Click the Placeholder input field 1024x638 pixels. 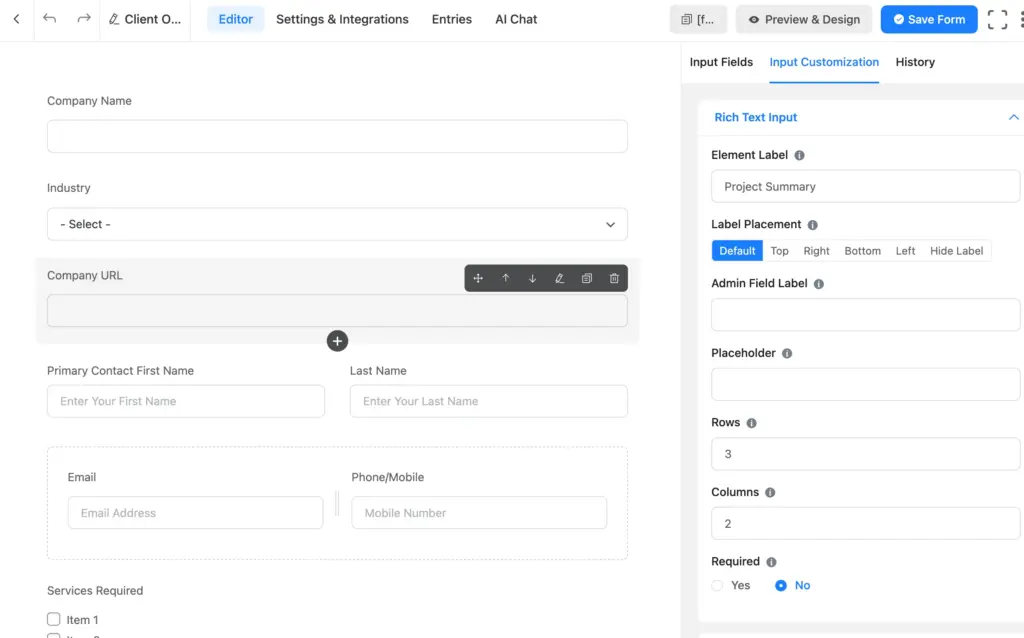click(x=865, y=384)
